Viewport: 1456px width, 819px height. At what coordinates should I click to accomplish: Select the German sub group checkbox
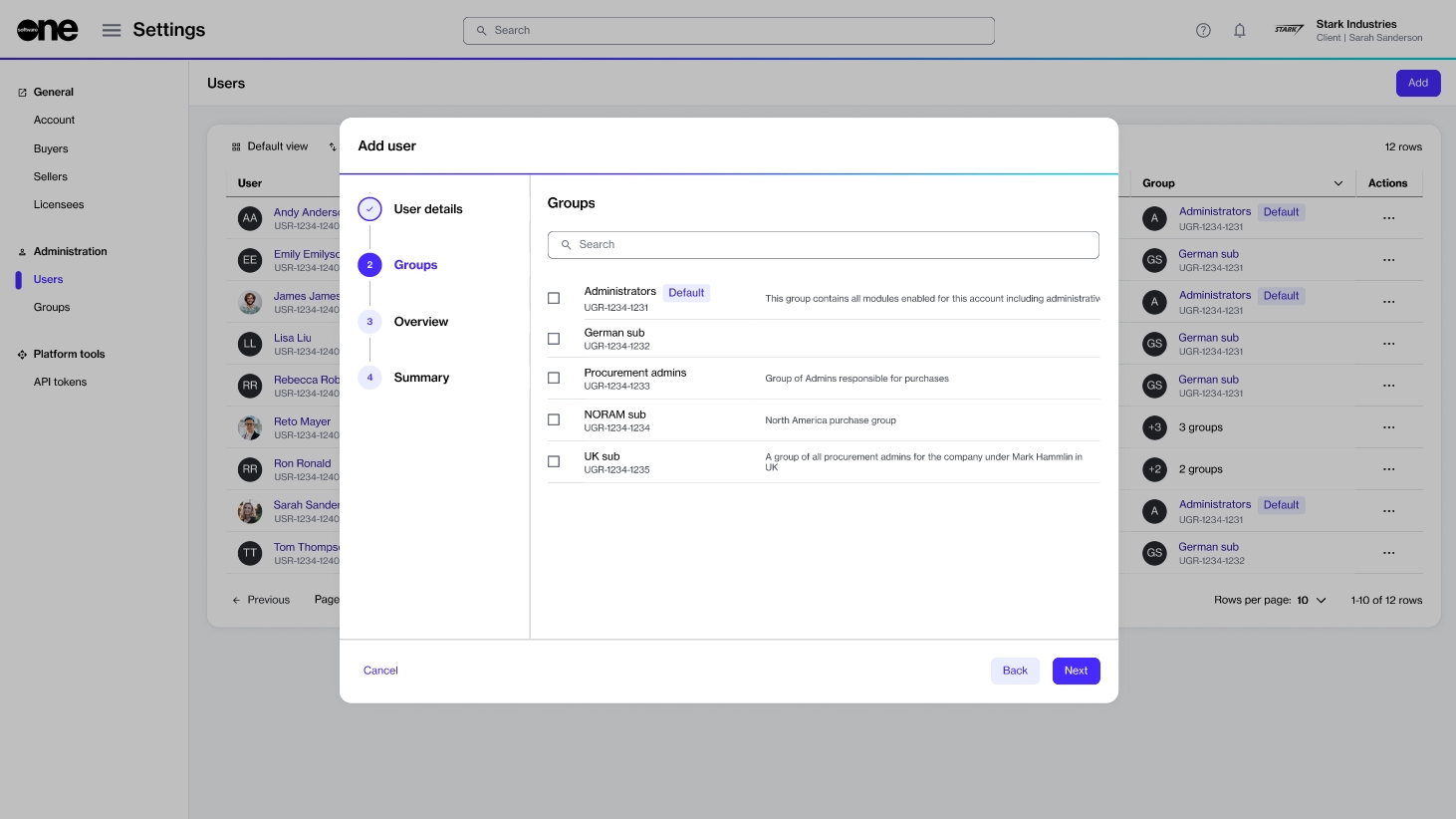[554, 339]
